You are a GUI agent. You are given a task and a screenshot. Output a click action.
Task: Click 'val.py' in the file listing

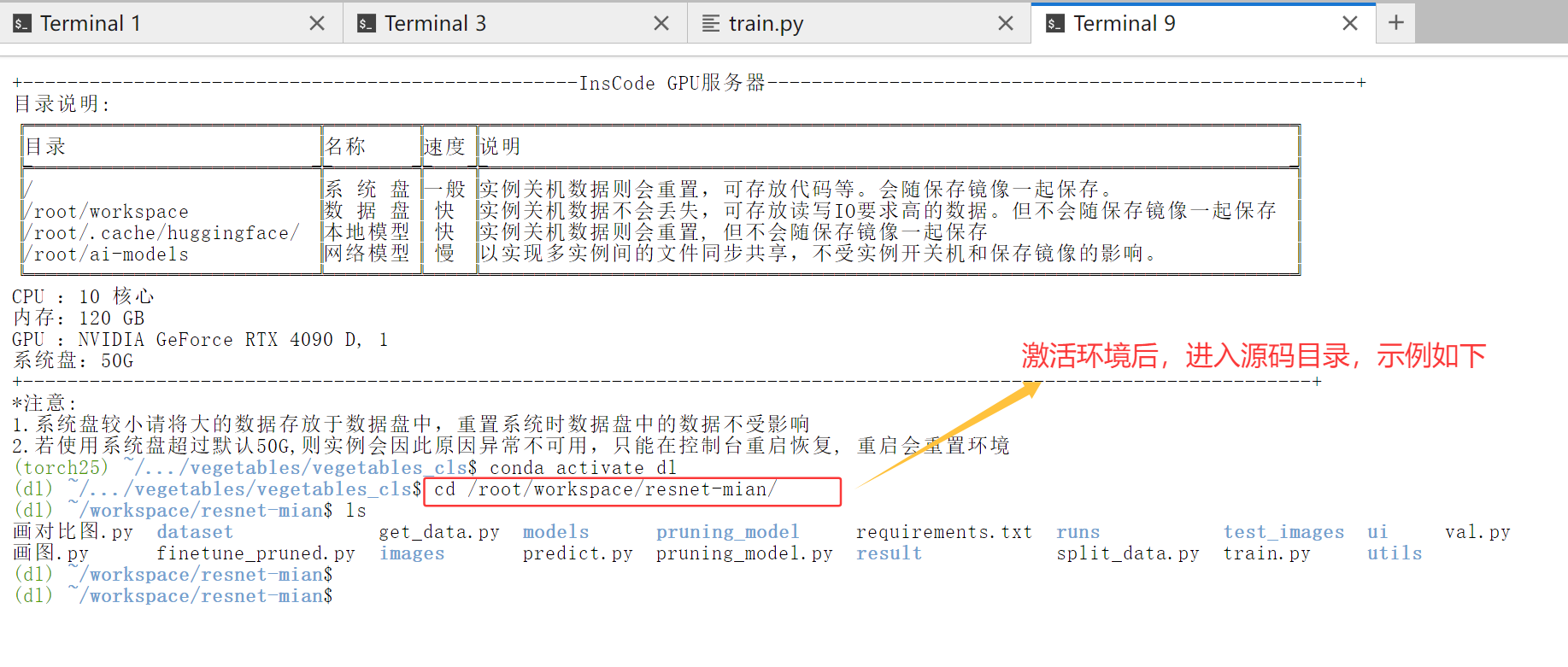click(1478, 532)
